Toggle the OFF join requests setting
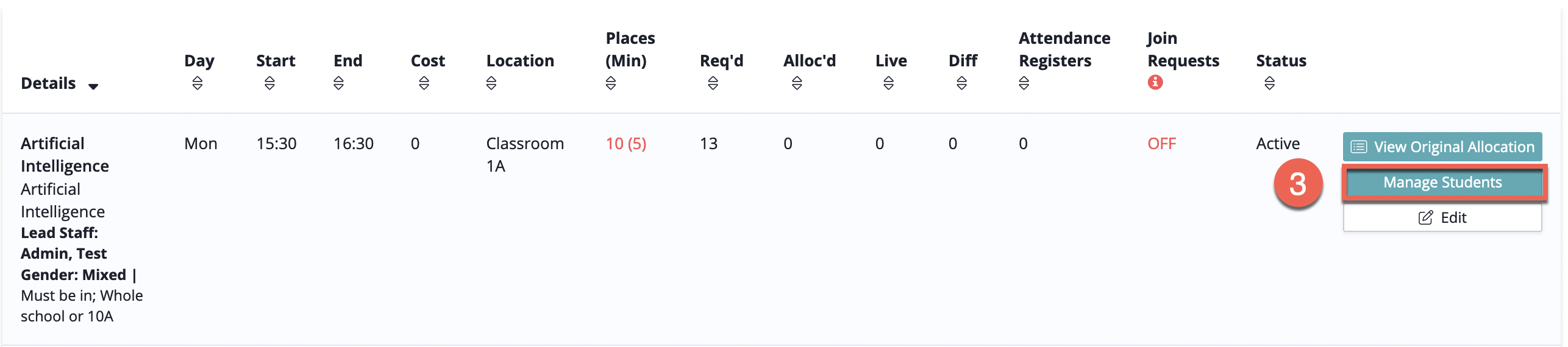This screenshot has width=1568, height=347. (x=1161, y=144)
